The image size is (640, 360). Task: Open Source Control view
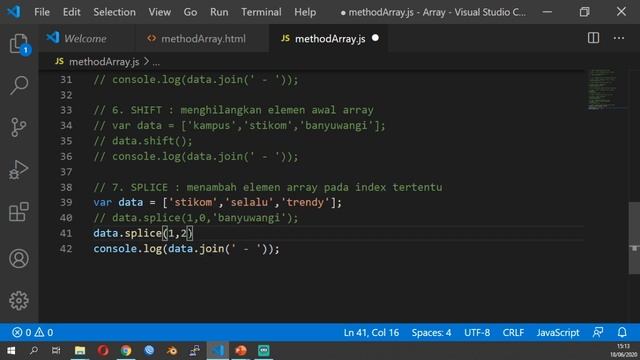(x=19, y=127)
